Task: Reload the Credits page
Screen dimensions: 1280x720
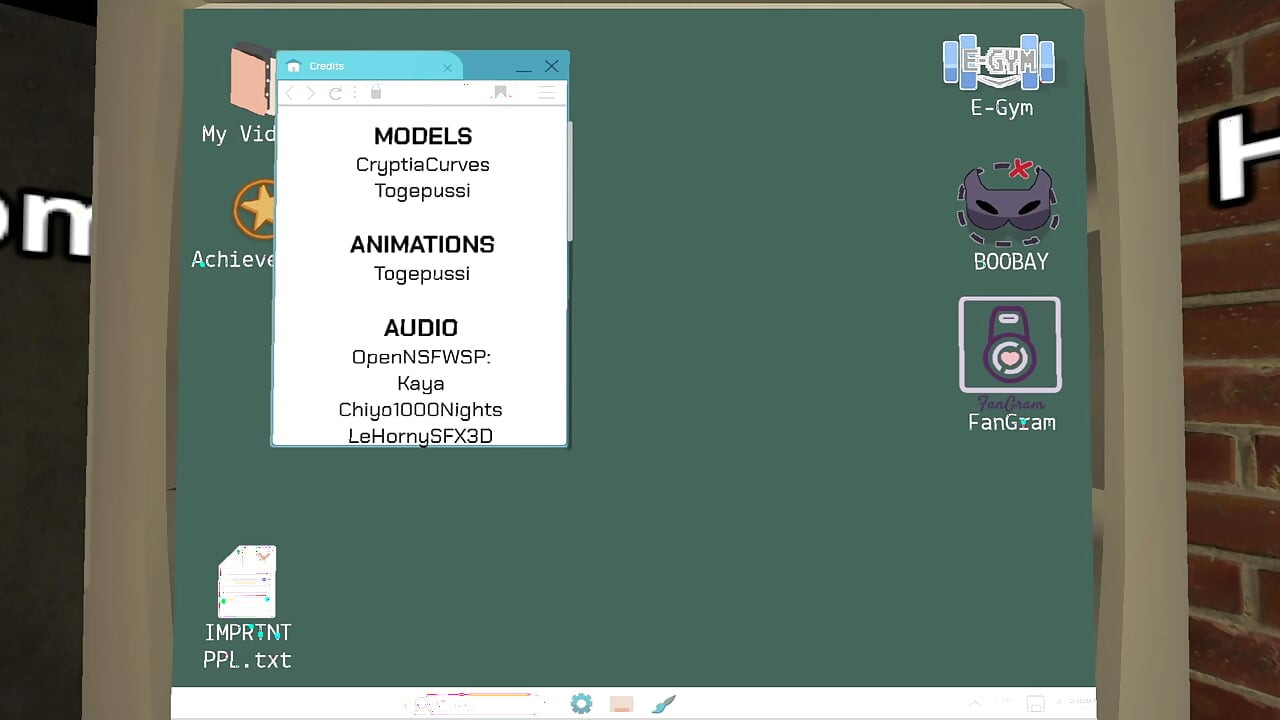Action: click(x=335, y=93)
